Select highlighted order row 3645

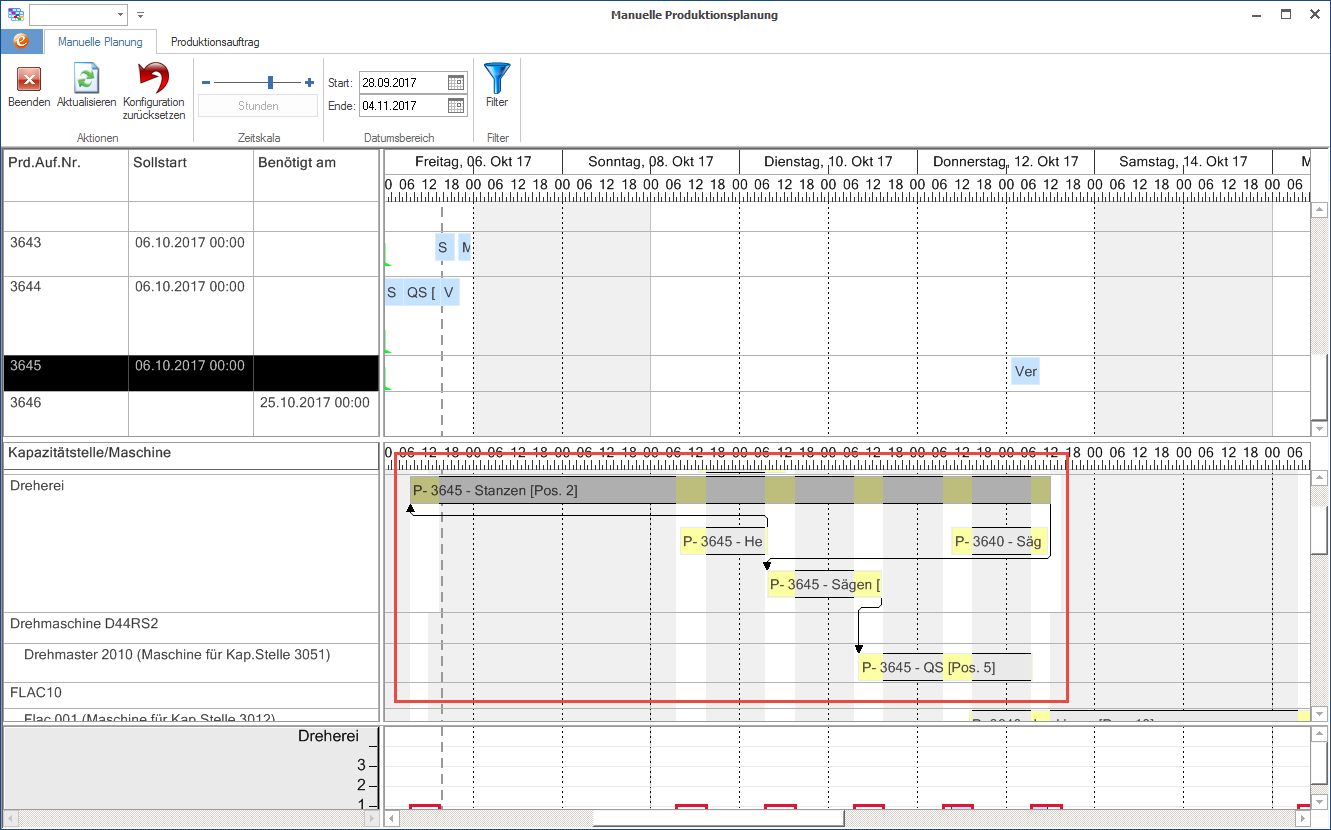pos(191,373)
